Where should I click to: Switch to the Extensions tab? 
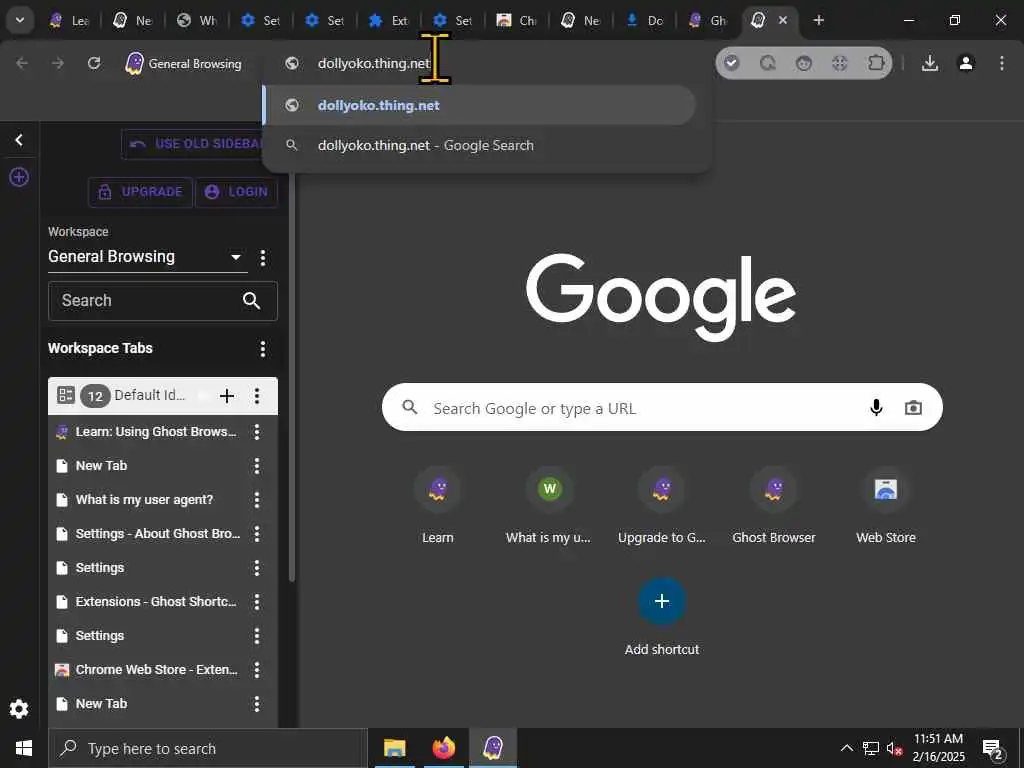coord(389,20)
